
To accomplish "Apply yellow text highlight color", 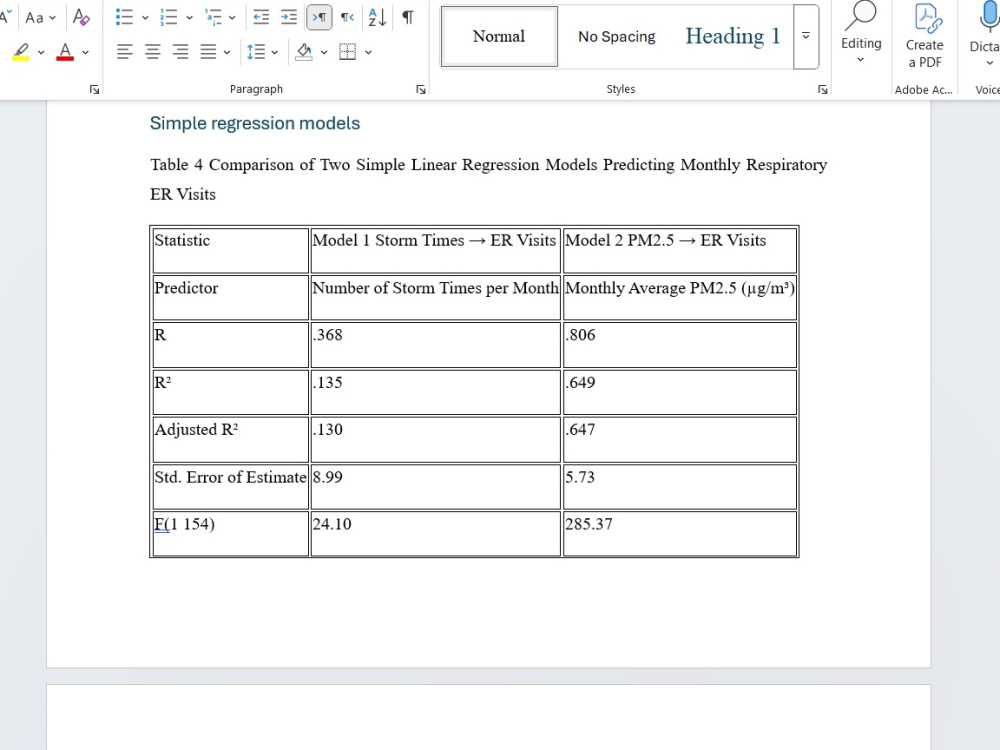I will (21, 52).
